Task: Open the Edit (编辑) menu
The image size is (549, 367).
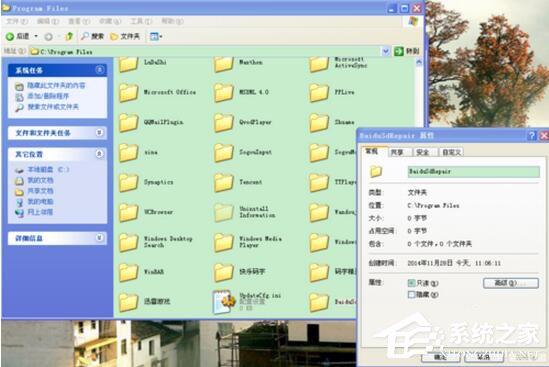Action: (x=48, y=21)
